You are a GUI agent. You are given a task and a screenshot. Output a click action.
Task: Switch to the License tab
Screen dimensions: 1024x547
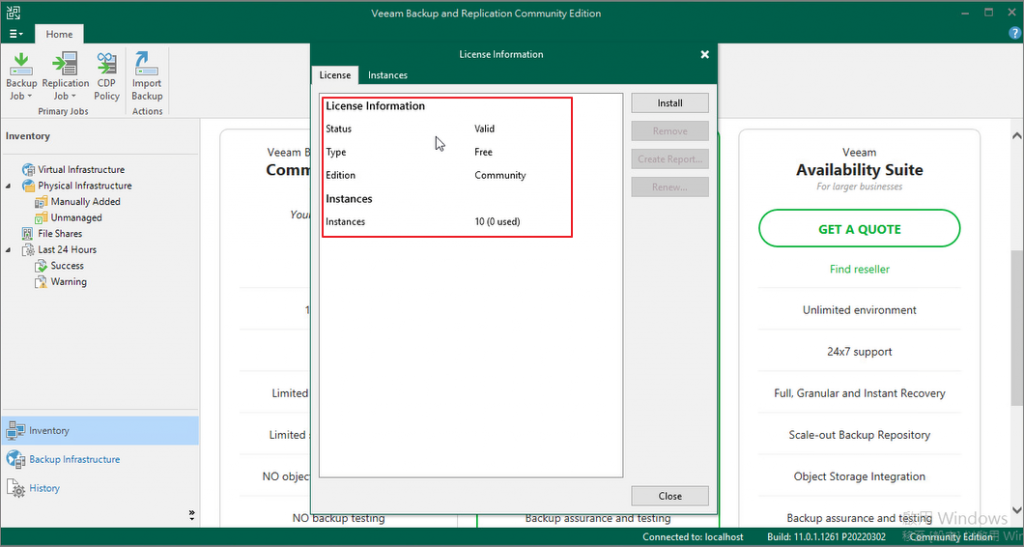(335, 75)
